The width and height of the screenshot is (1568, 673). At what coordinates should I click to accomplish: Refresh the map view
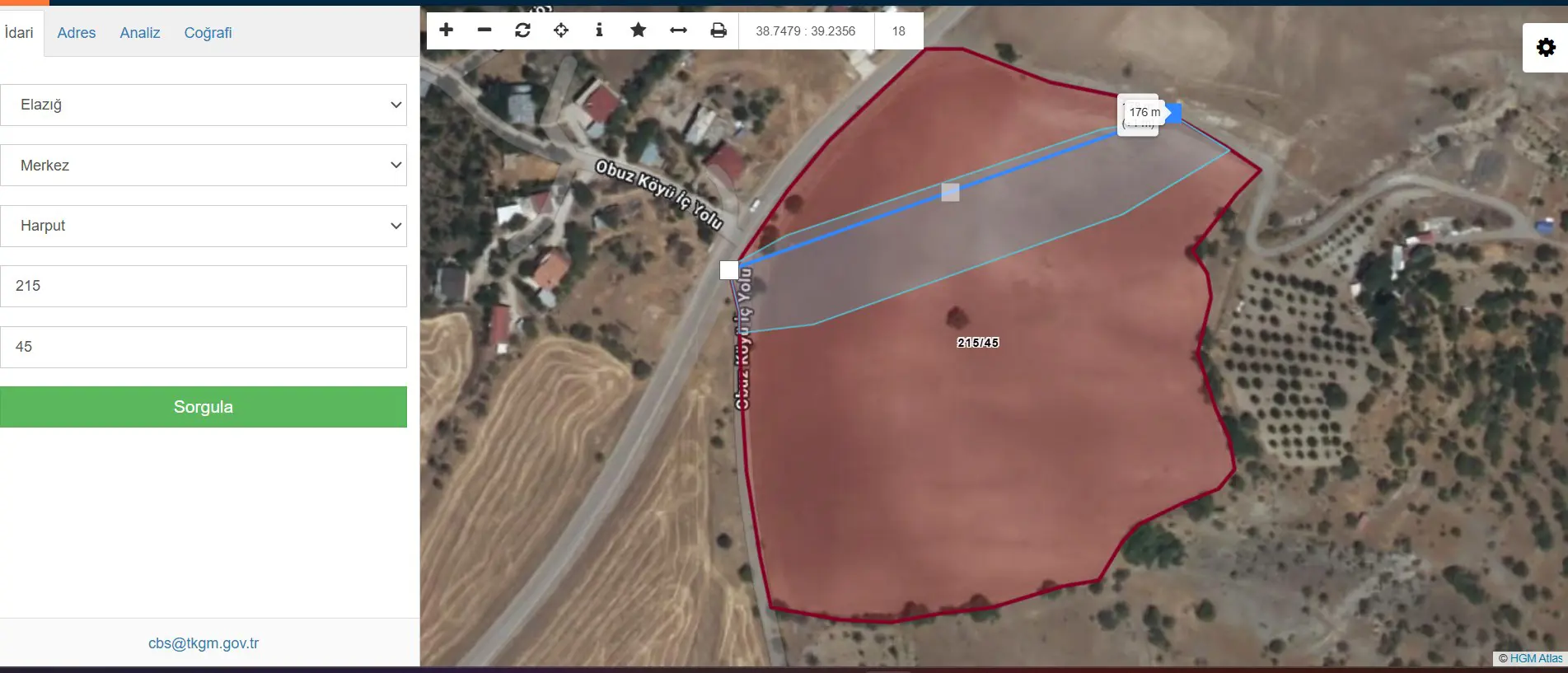coord(522,30)
